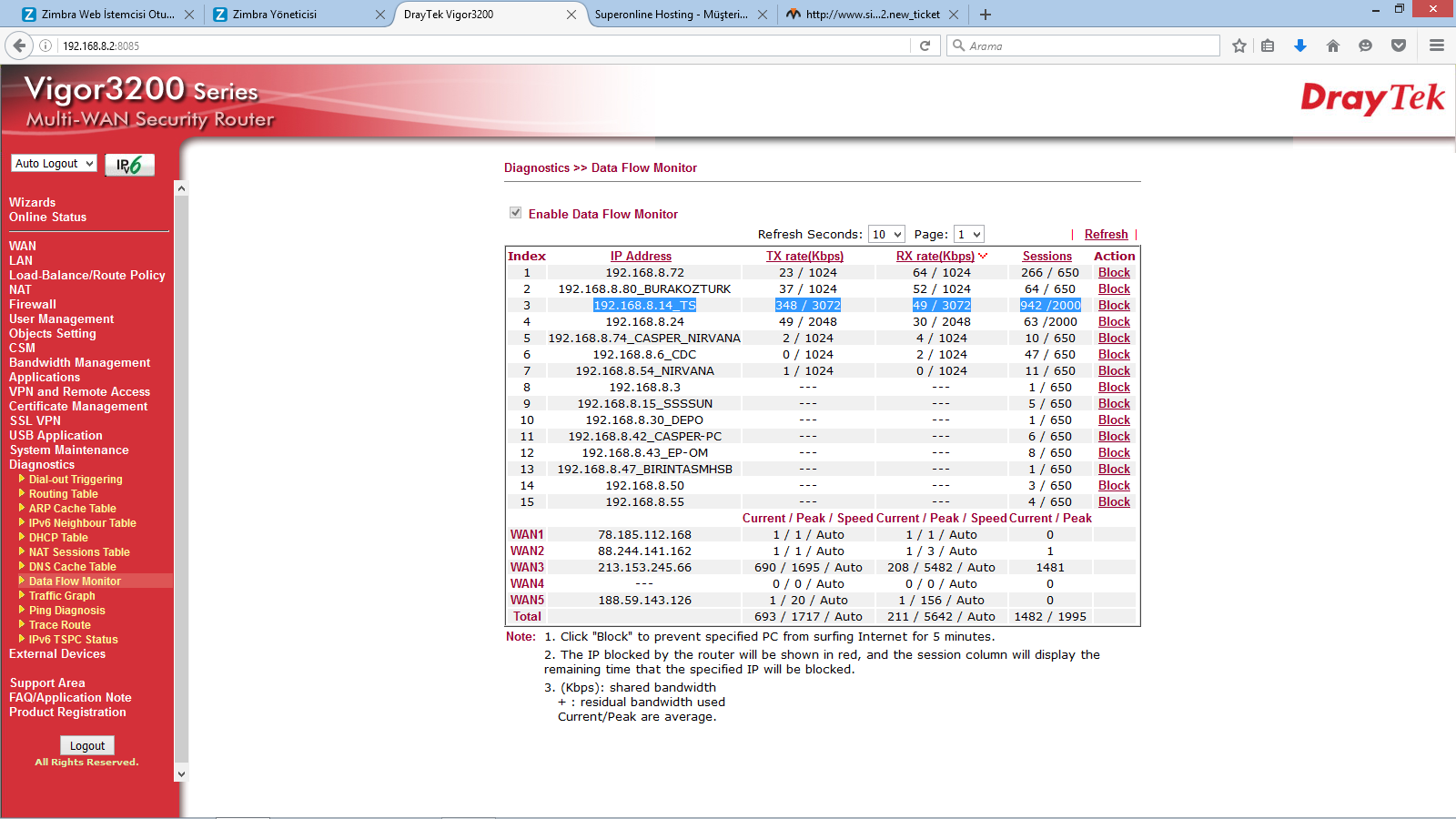This screenshot has height=819, width=1456.
Task: Open a new browser tab
Action: (986, 15)
